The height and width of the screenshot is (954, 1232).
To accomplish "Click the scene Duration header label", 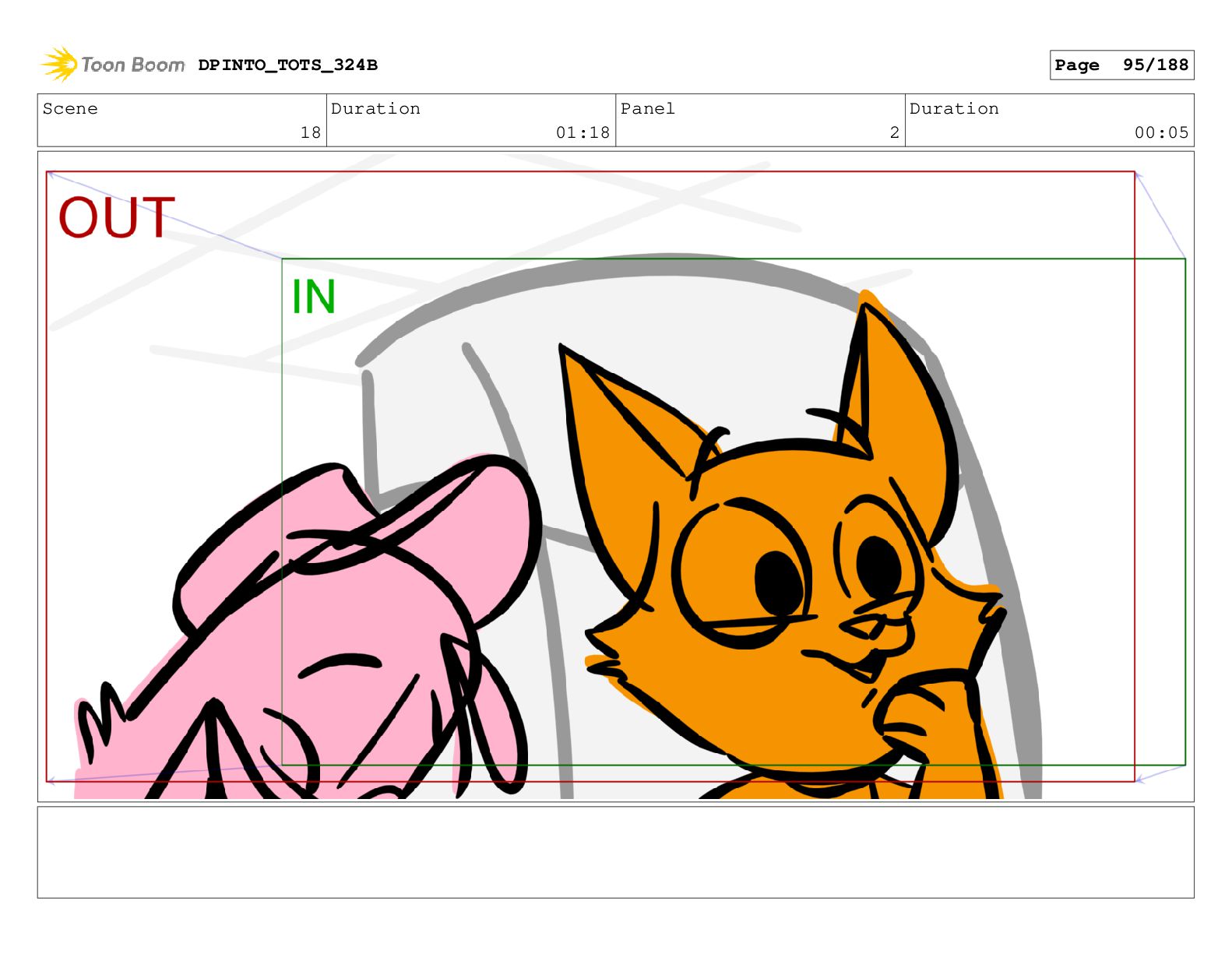I will pyautogui.click(x=375, y=109).
